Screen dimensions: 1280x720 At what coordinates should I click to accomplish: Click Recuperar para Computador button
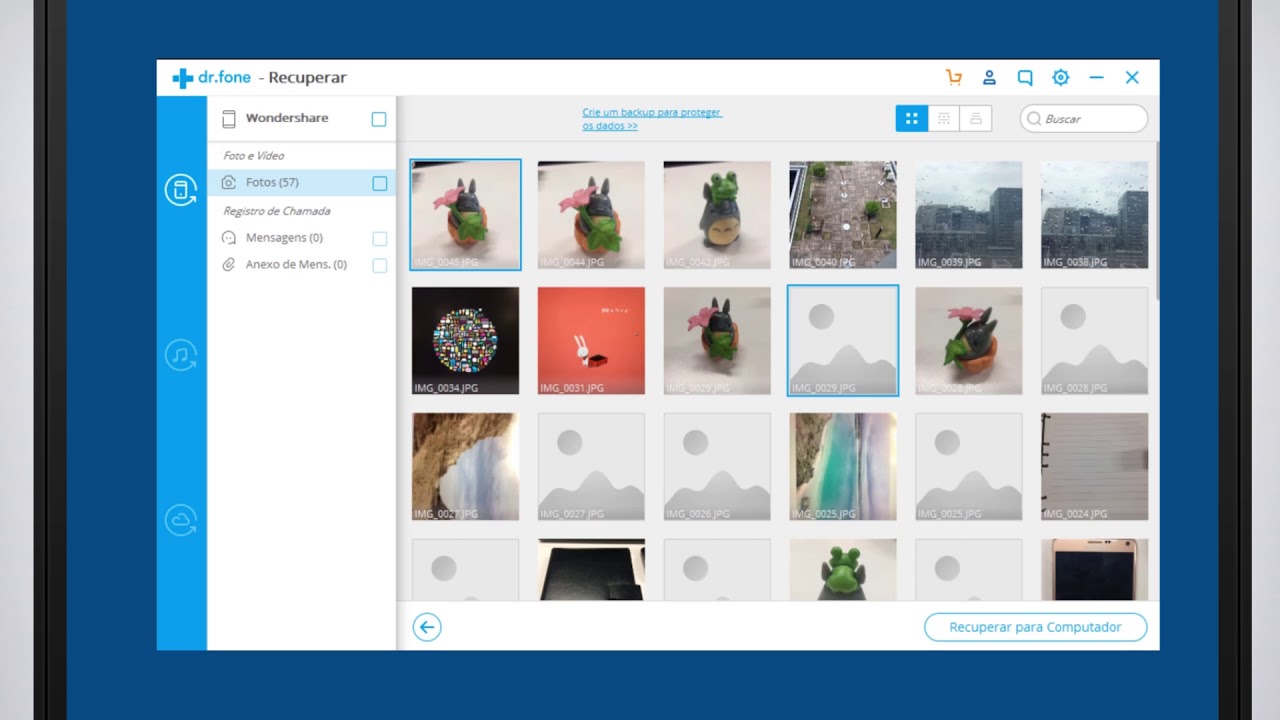coord(1035,627)
